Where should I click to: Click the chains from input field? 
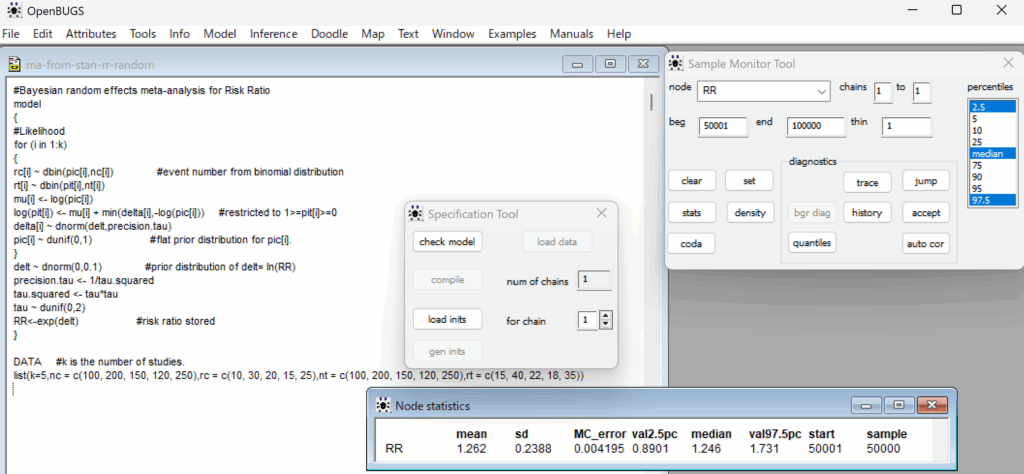tap(882, 93)
